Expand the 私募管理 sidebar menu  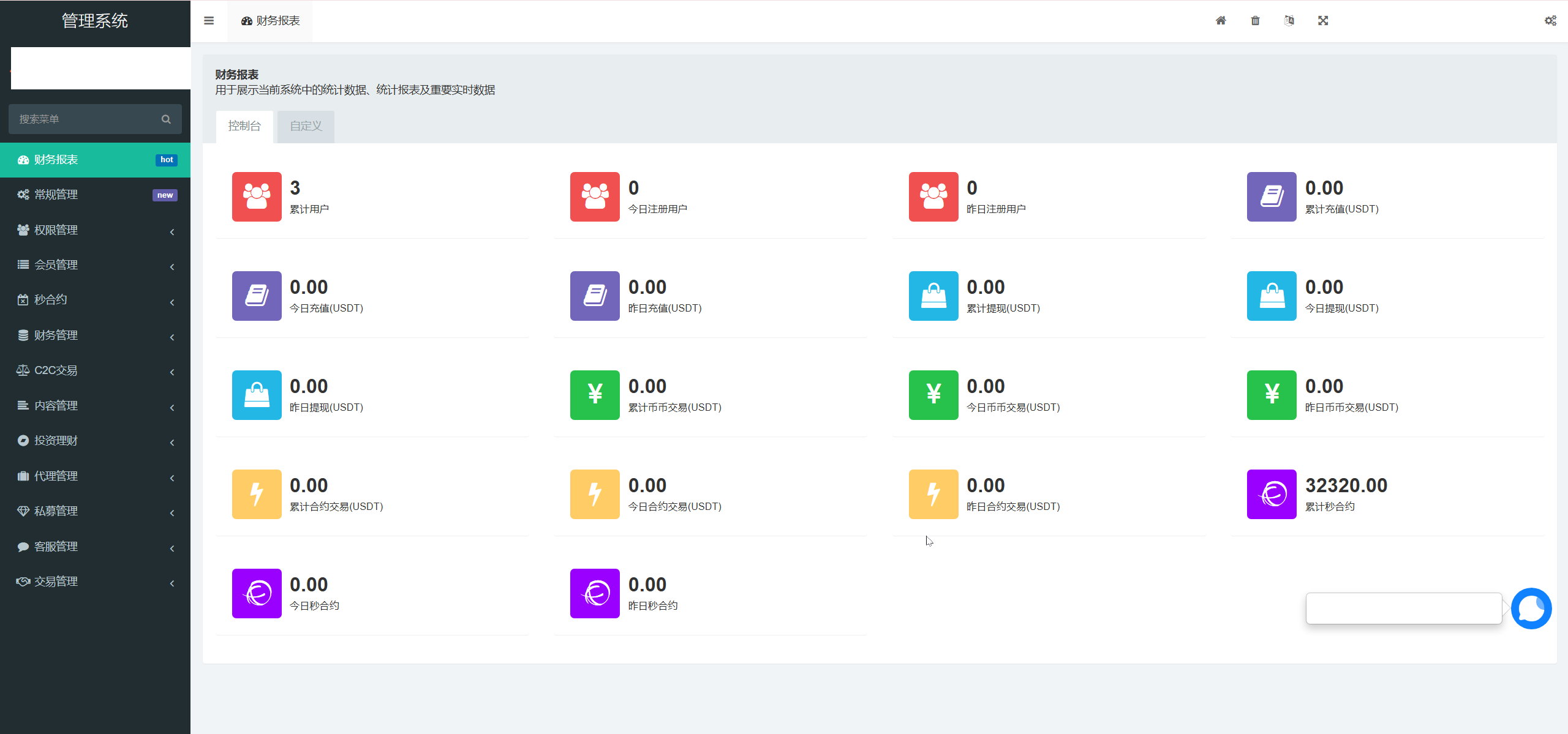[95, 511]
